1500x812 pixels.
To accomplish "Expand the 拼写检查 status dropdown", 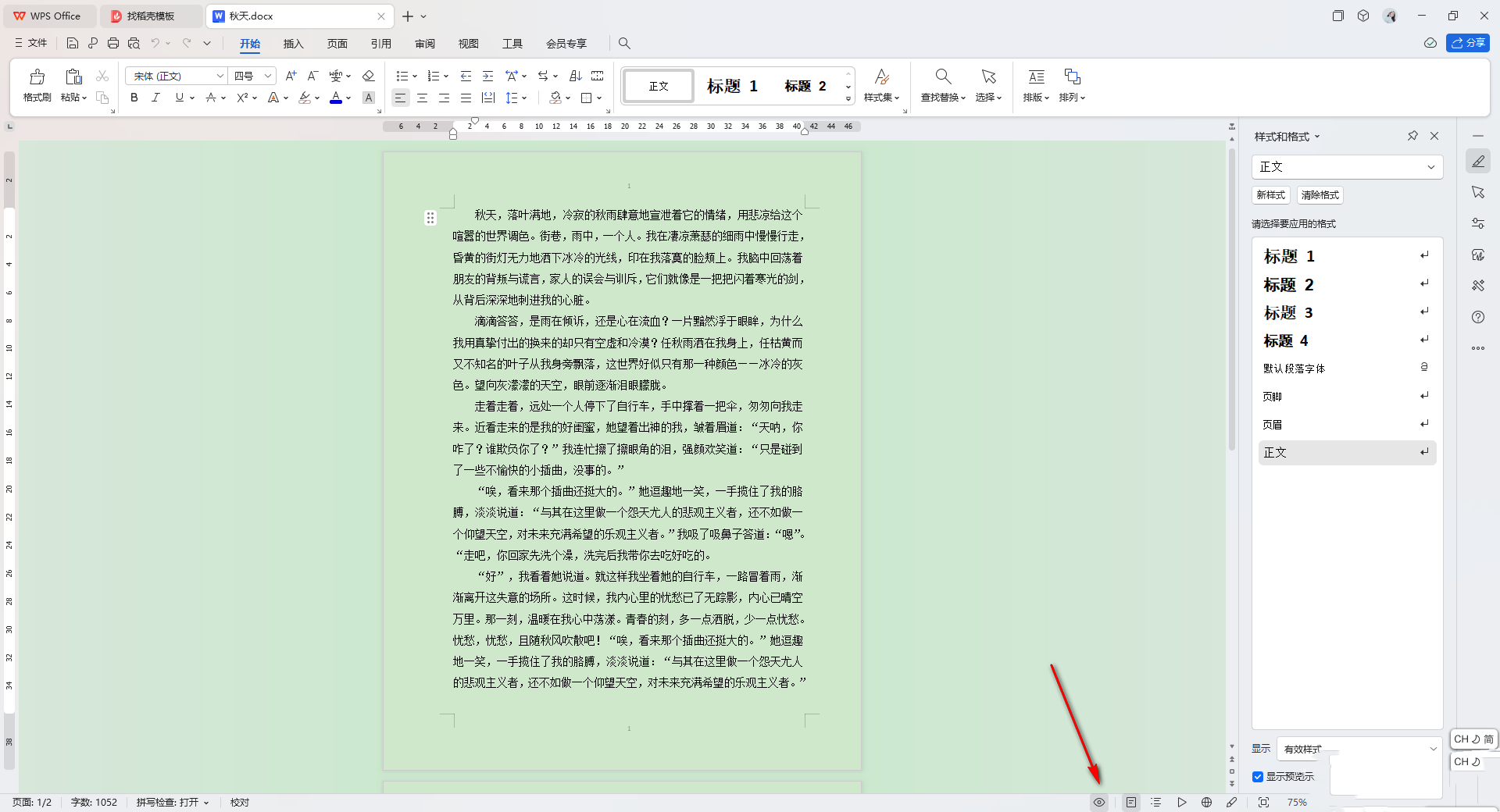I will click(207, 803).
